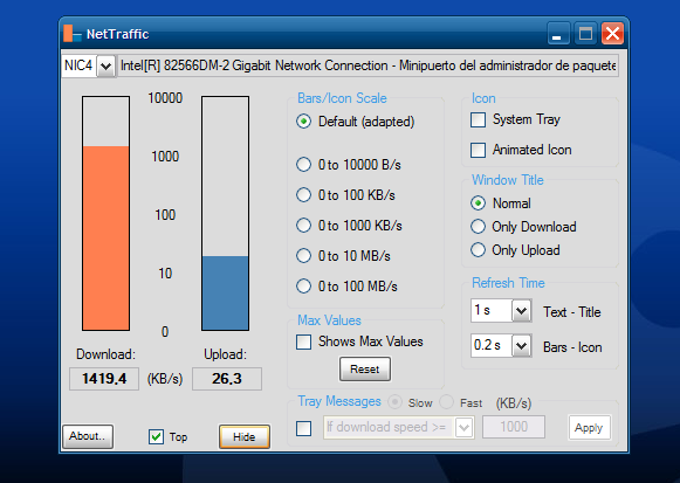Click the 10000 scale label
Image resolution: width=680 pixels, height=483 pixels.
[165, 98]
